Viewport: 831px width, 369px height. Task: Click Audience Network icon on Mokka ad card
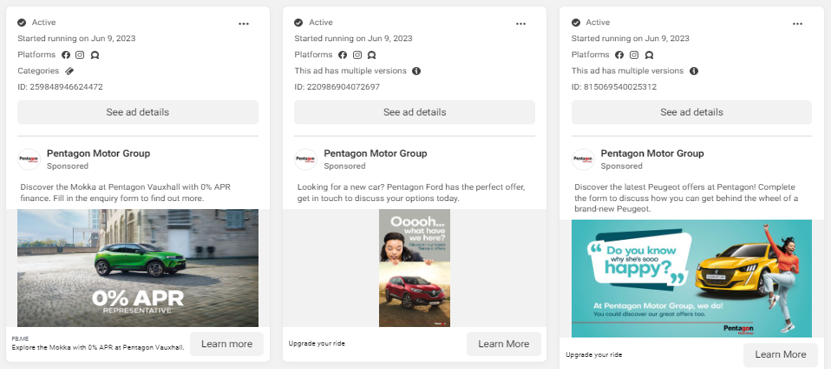pos(95,55)
